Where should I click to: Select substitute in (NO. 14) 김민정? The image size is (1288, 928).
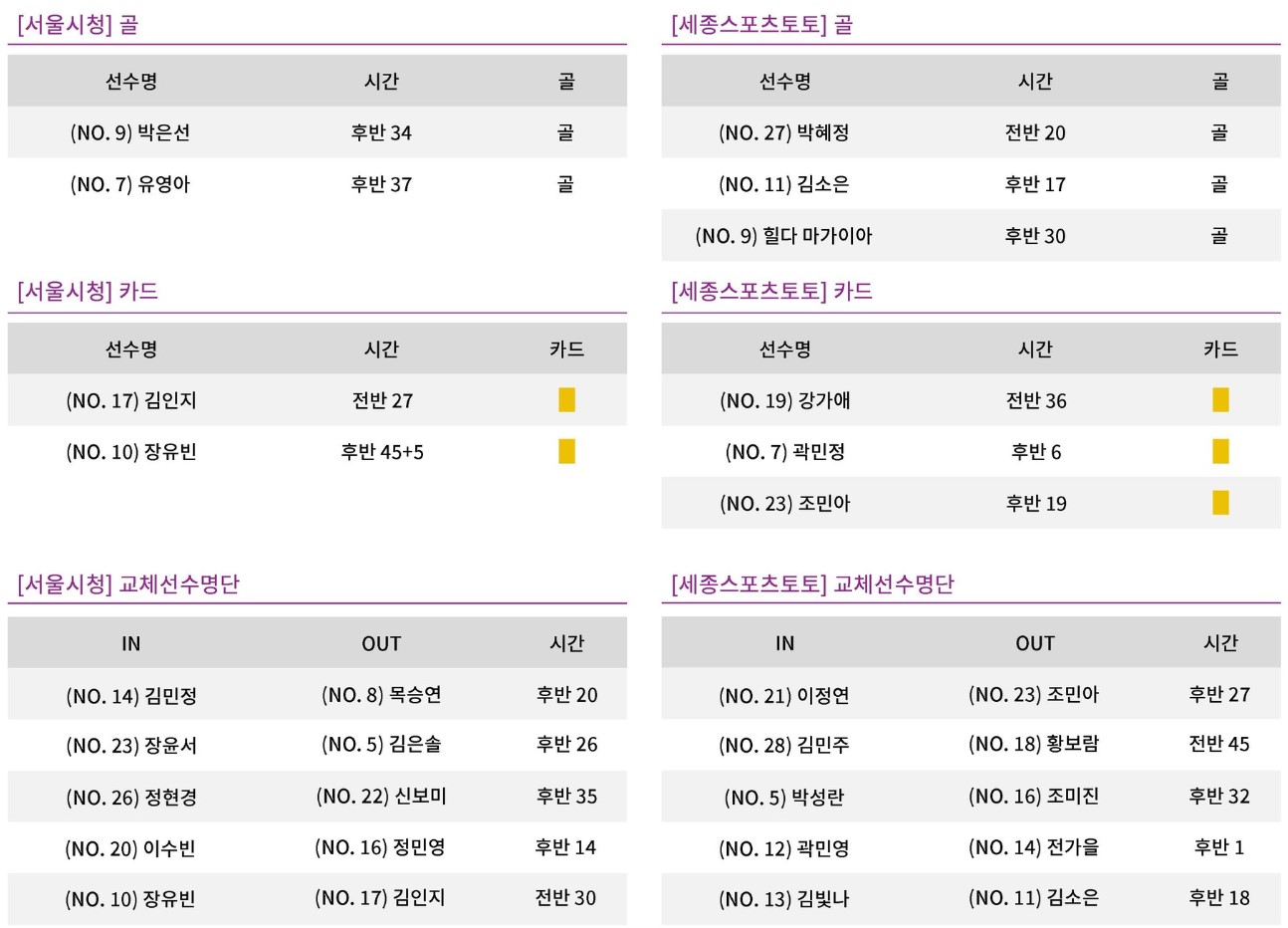click(x=130, y=696)
